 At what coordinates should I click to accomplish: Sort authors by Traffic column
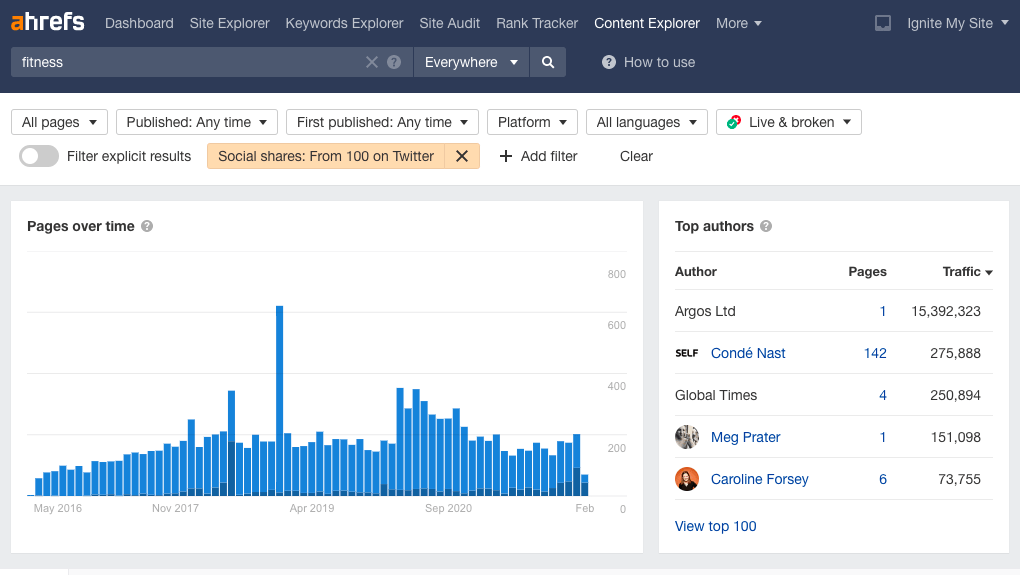coord(967,272)
